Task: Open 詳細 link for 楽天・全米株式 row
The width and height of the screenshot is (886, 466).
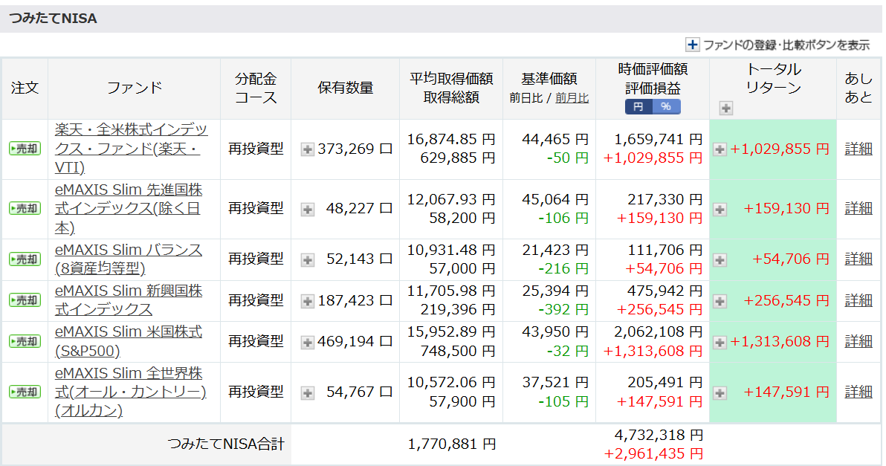Action: (858, 149)
